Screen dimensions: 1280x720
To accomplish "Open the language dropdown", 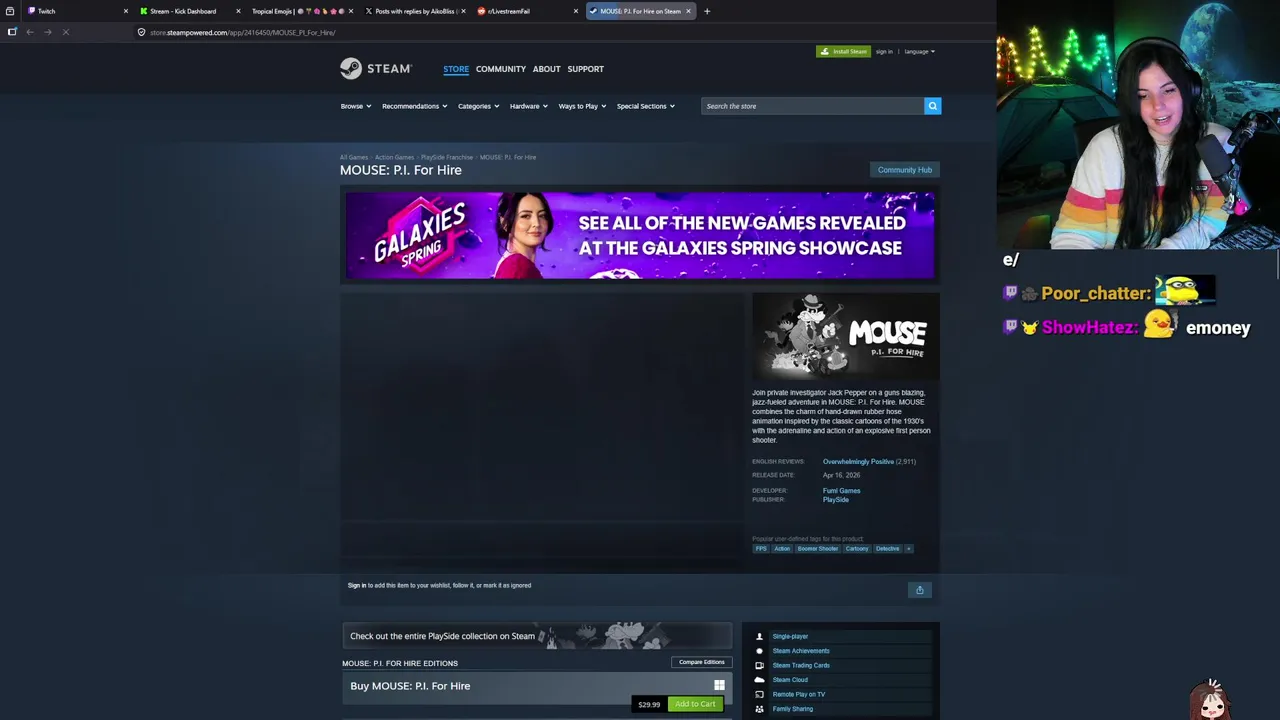I will point(920,51).
